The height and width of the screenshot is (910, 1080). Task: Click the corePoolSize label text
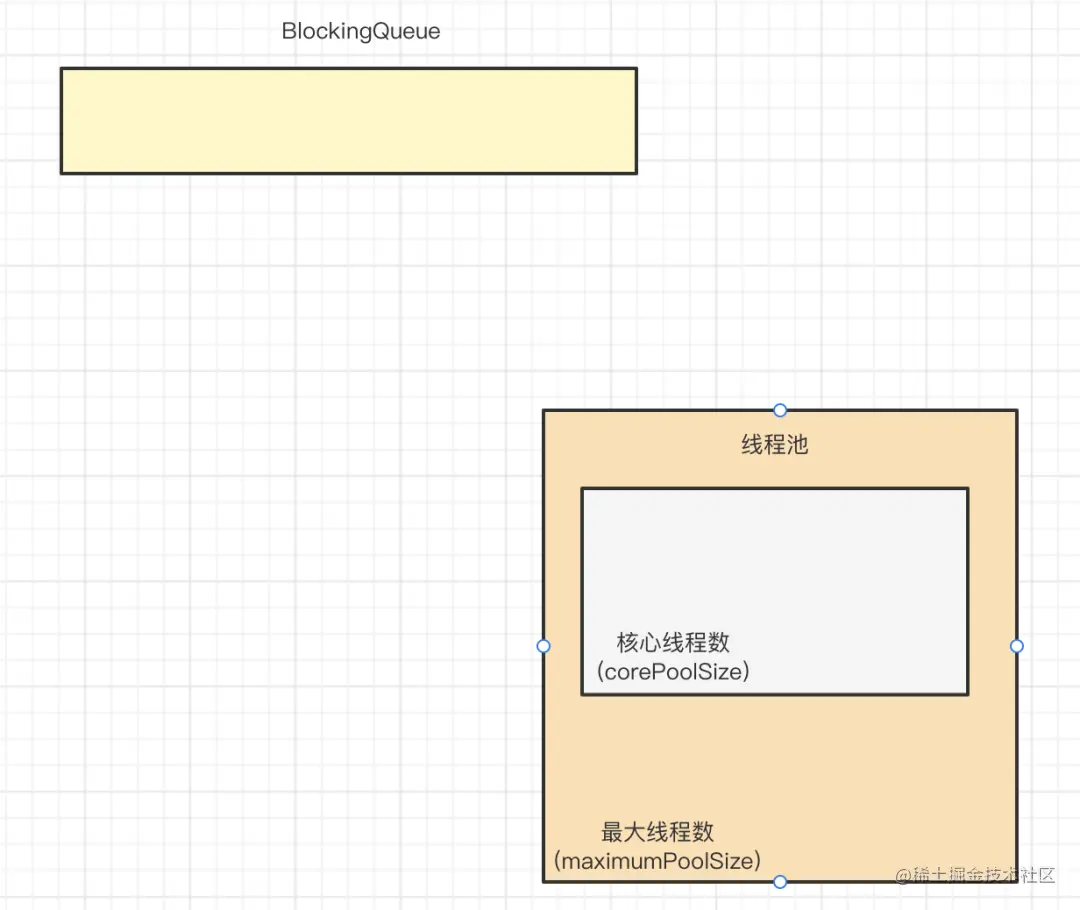(x=672, y=673)
